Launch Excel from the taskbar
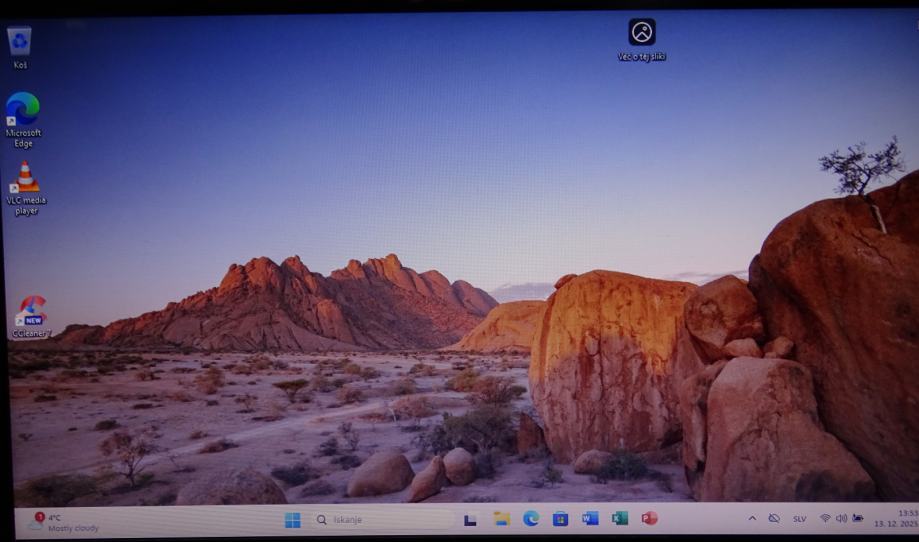Viewport: 919px width, 542px height. coord(620,518)
